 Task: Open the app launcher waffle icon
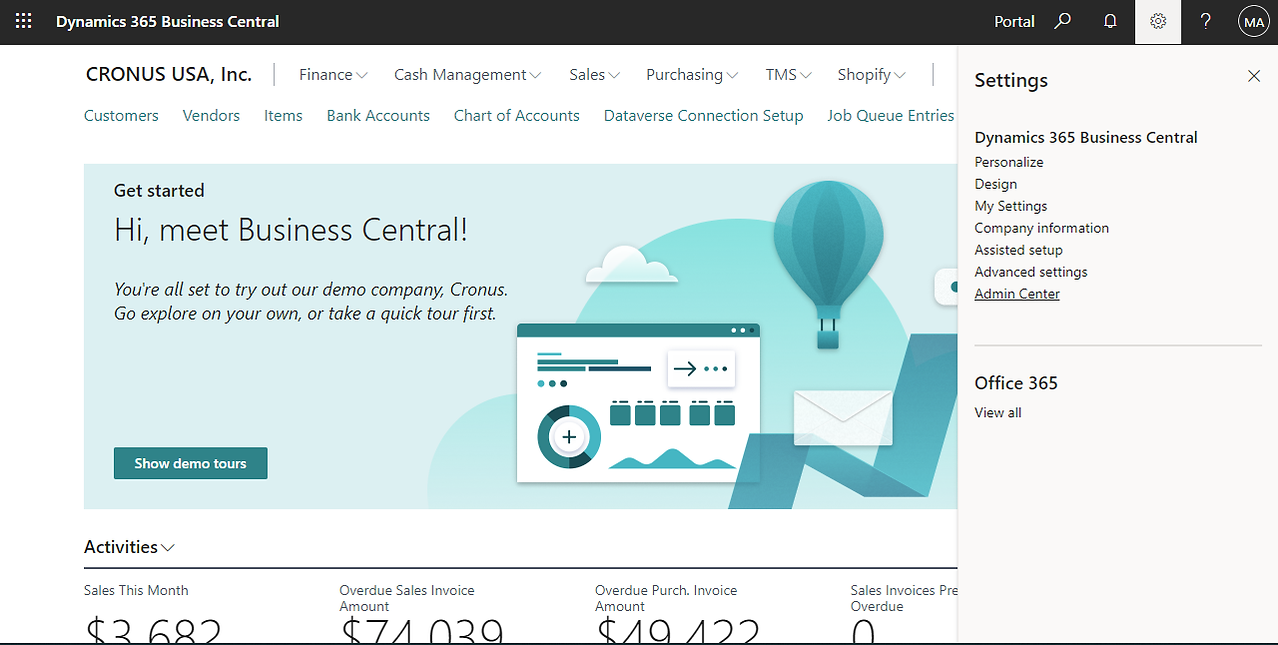(x=24, y=21)
